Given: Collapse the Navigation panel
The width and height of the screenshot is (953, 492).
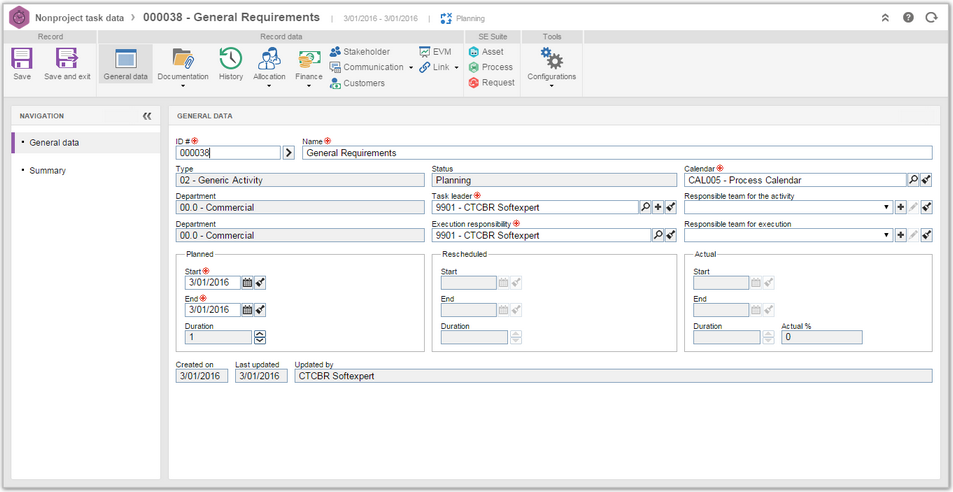Looking at the screenshot, I should click(x=146, y=115).
